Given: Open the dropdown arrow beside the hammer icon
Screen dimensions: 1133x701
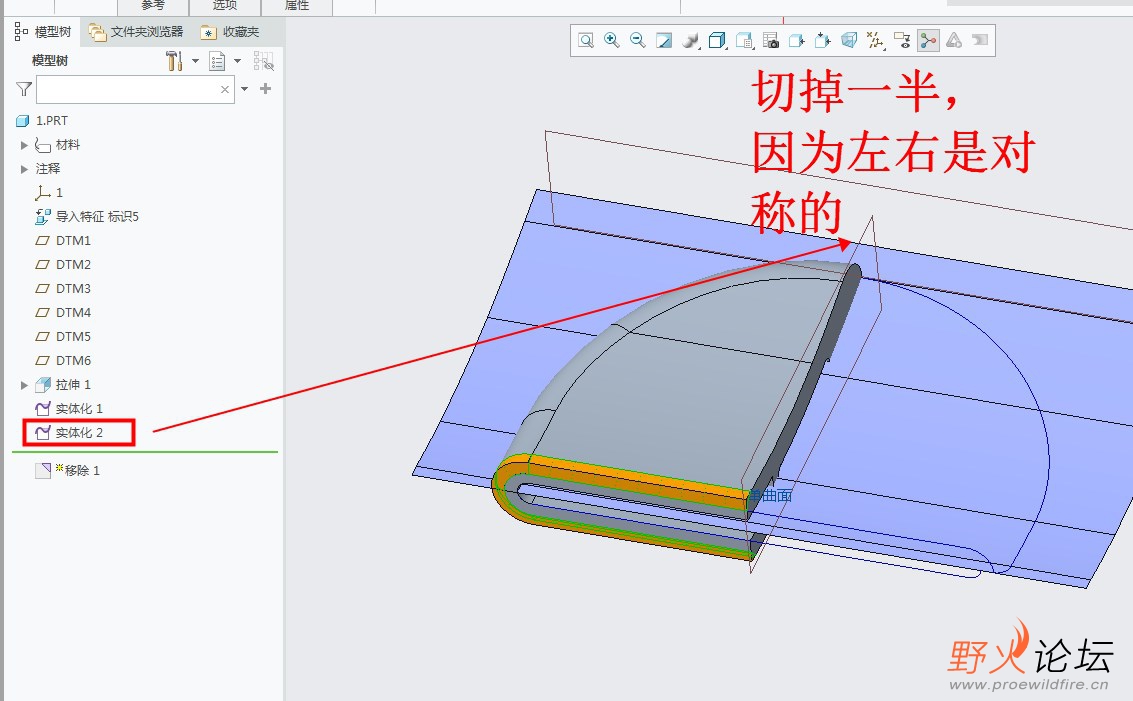Looking at the screenshot, I should click(195, 61).
